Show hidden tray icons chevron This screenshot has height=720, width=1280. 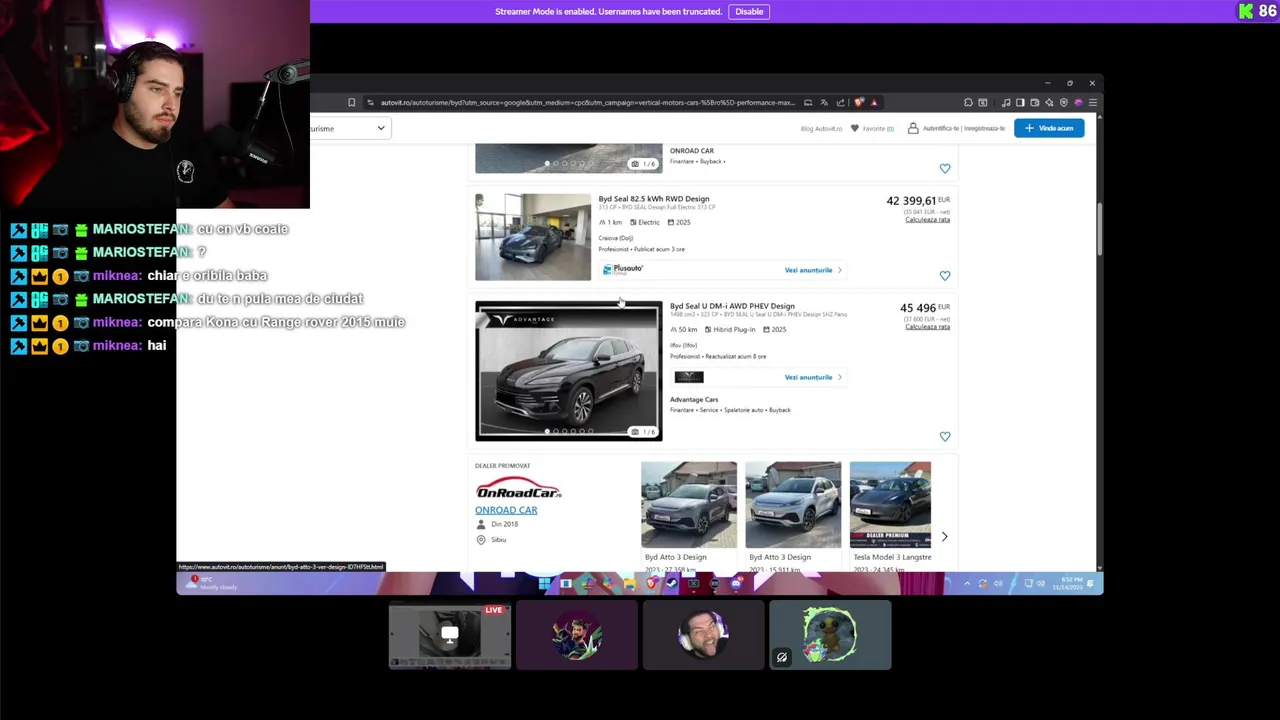coord(967,583)
